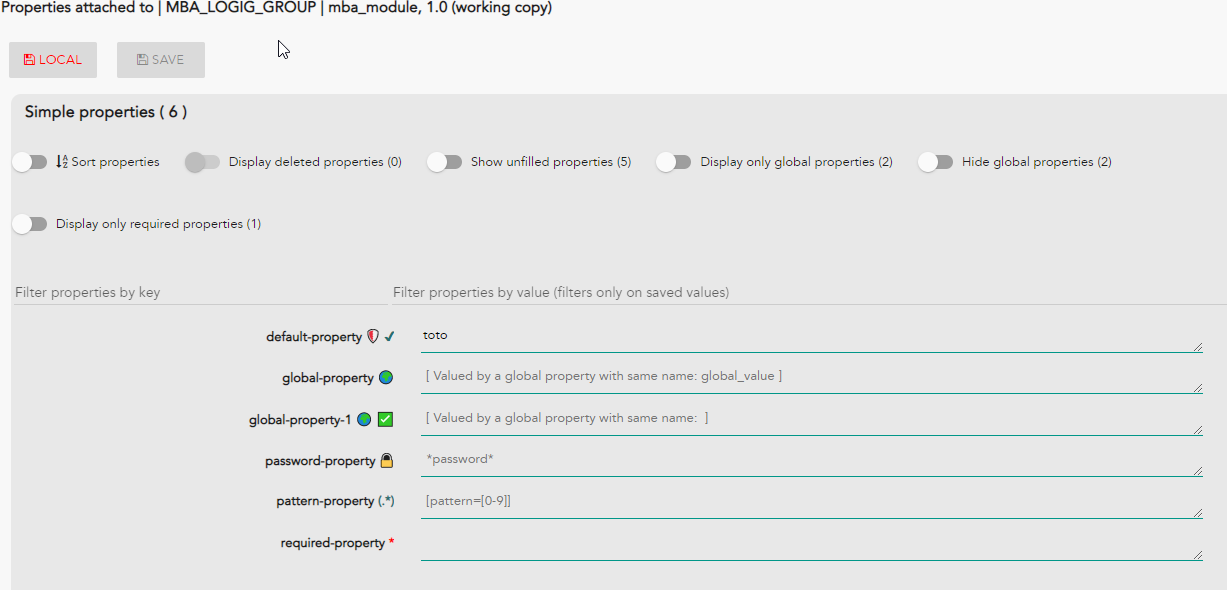This screenshot has width=1227, height=590.
Task: Toggle Sort properties switch
Action: (x=30, y=162)
